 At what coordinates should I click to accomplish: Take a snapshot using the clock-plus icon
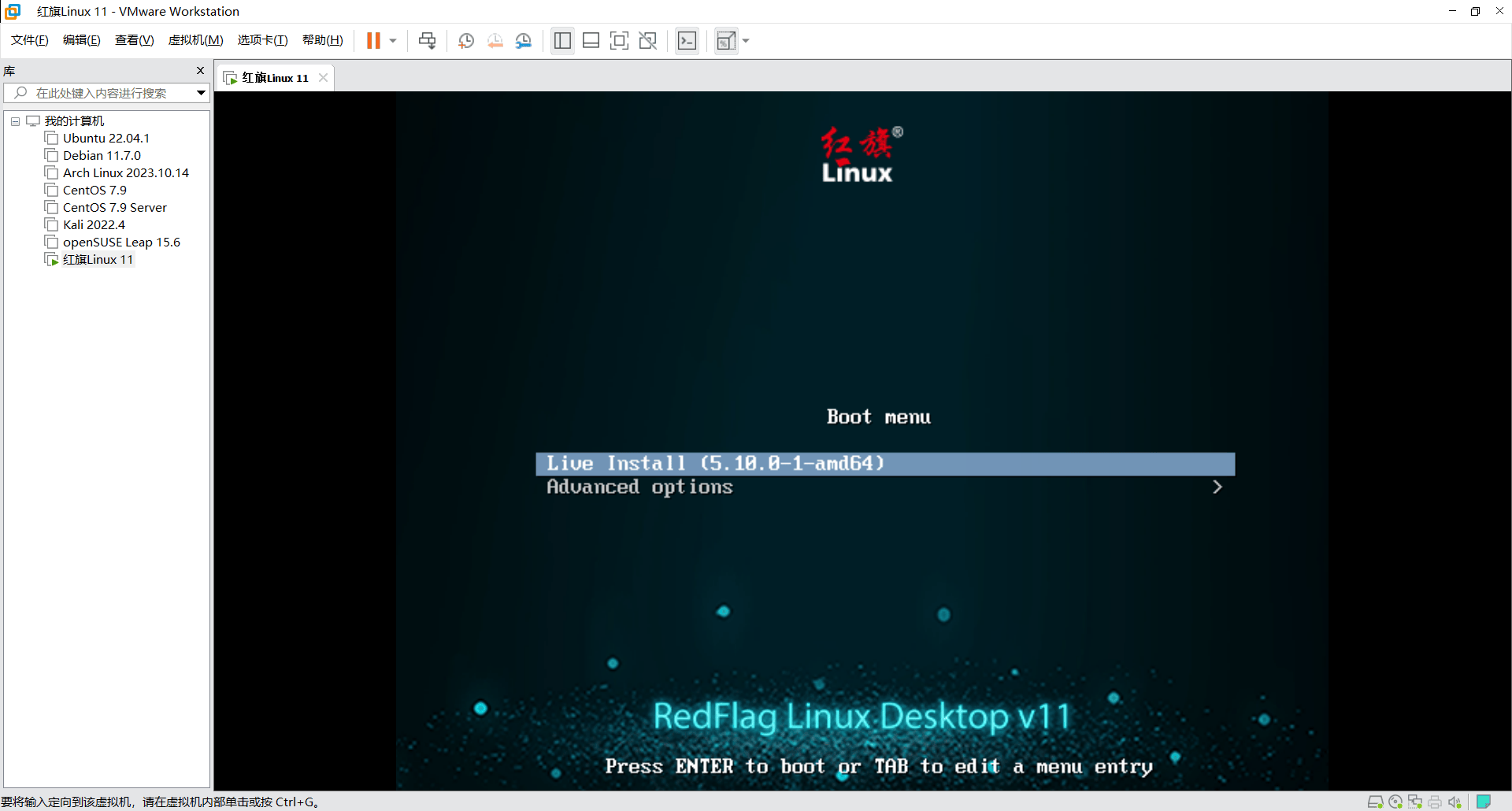click(466, 41)
